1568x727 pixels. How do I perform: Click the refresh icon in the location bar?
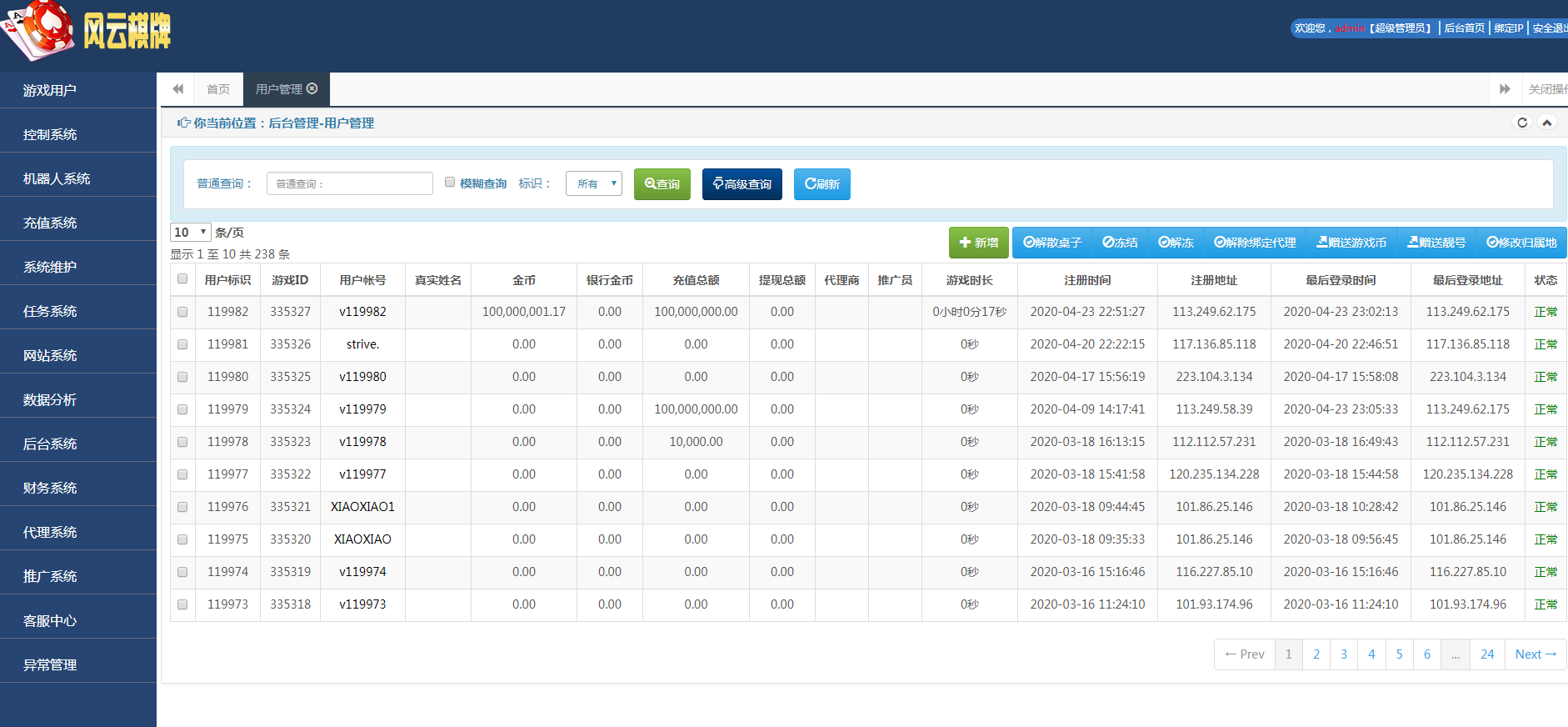tap(1522, 123)
